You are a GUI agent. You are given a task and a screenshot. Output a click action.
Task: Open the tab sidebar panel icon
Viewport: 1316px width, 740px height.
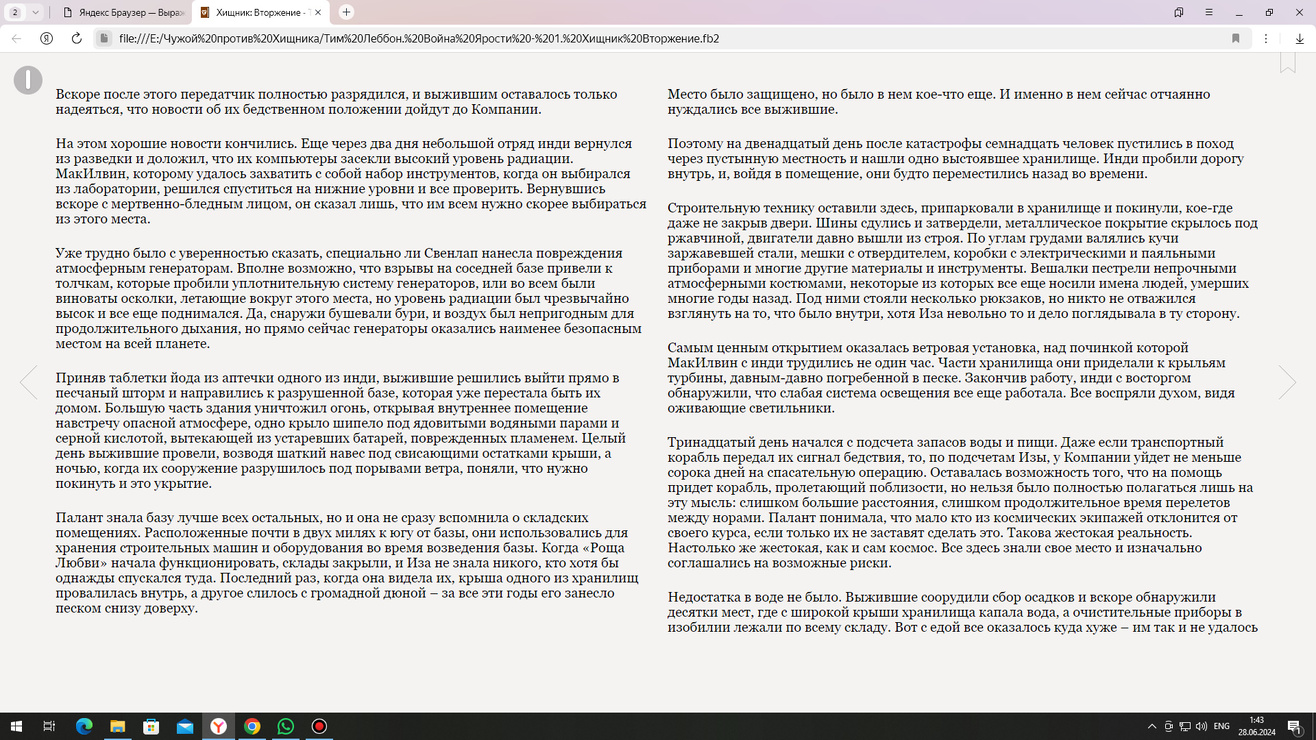[x=1179, y=12]
